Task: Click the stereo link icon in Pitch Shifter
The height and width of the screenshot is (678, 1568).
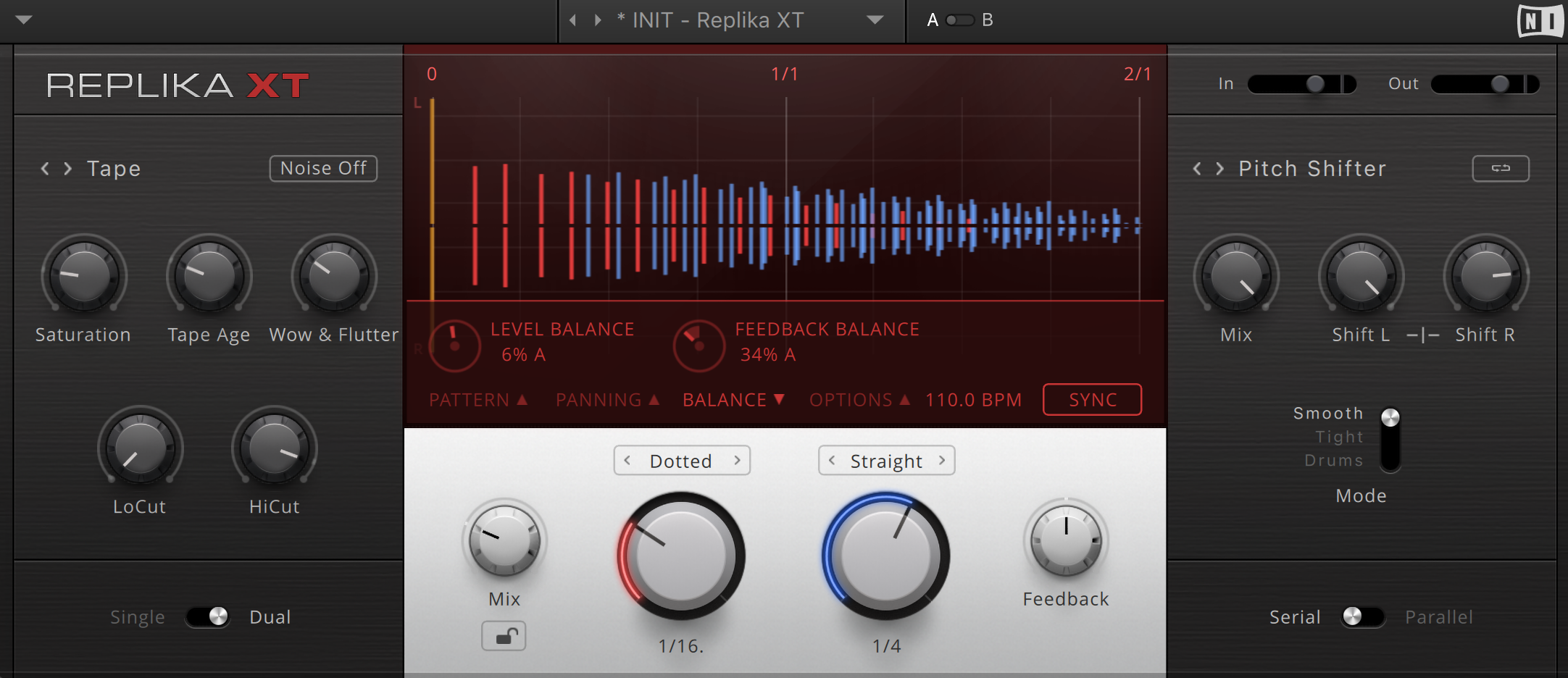Action: tap(1501, 168)
